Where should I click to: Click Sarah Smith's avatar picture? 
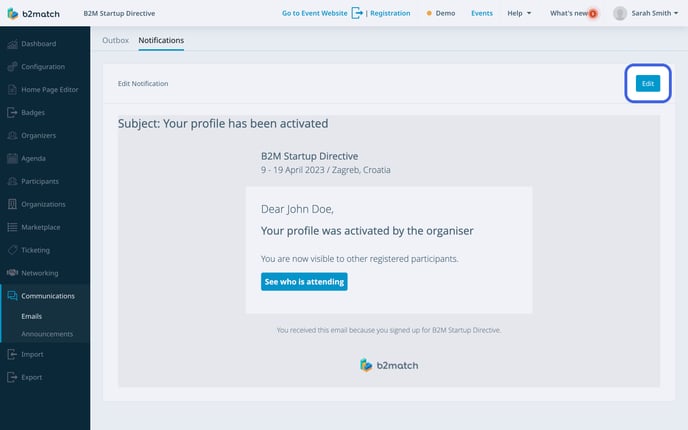(x=620, y=14)
